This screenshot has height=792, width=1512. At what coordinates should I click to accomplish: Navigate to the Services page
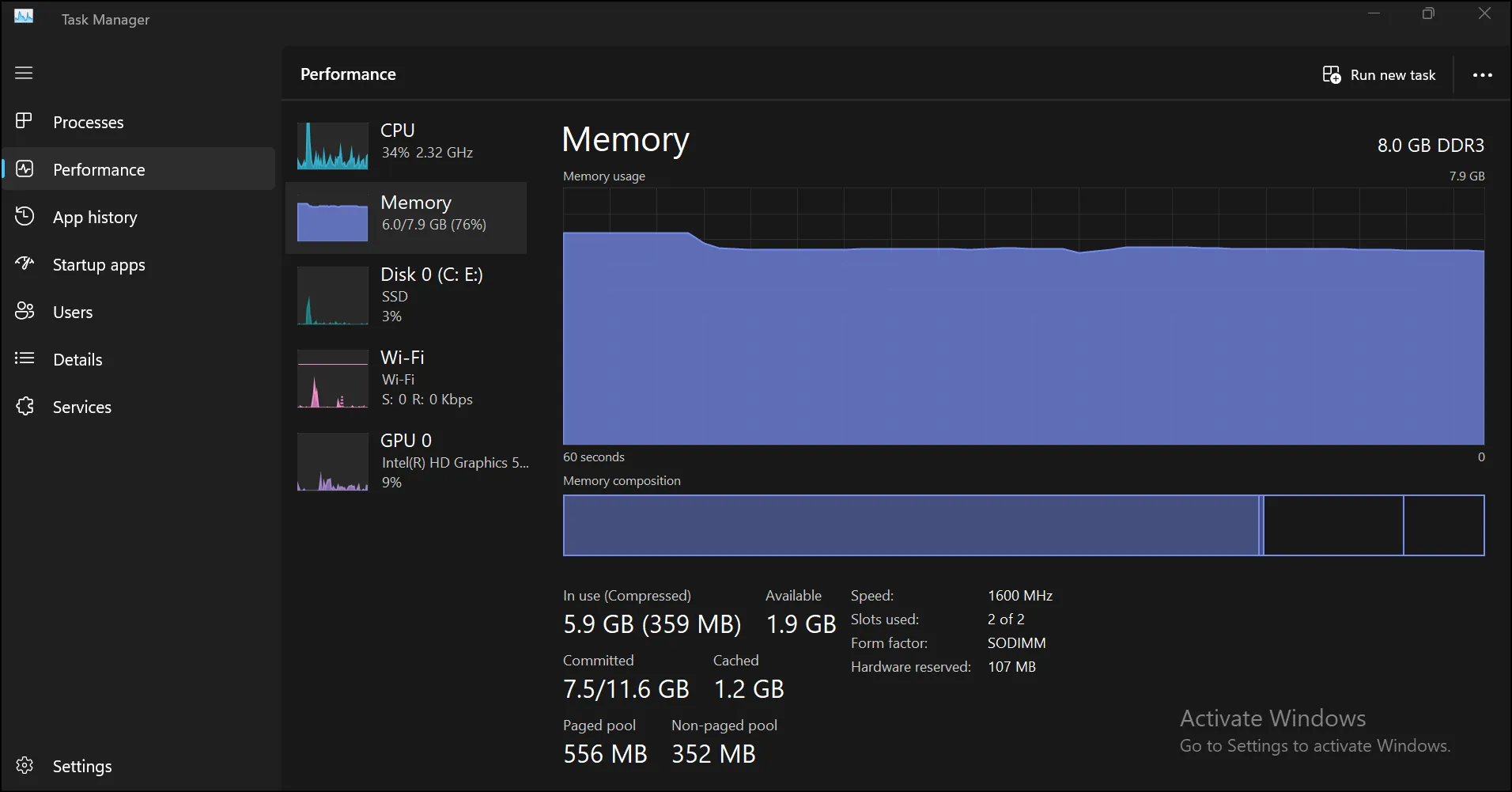(138, 407)
